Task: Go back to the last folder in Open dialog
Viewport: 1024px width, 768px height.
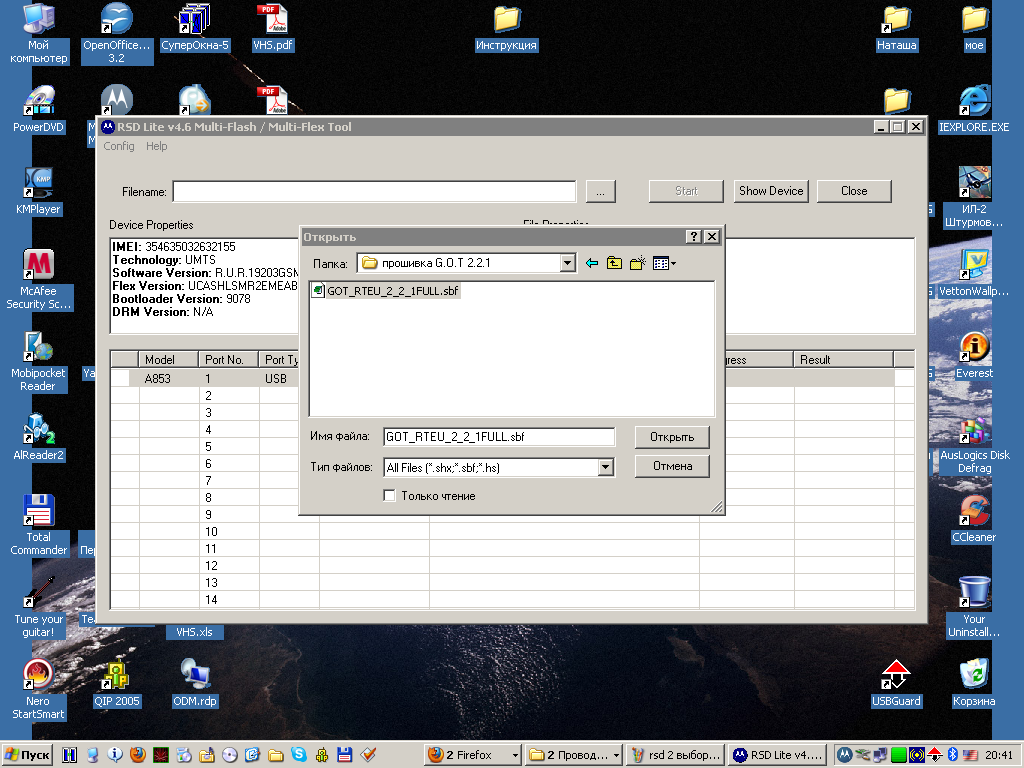Action: (x=592, y=263)
